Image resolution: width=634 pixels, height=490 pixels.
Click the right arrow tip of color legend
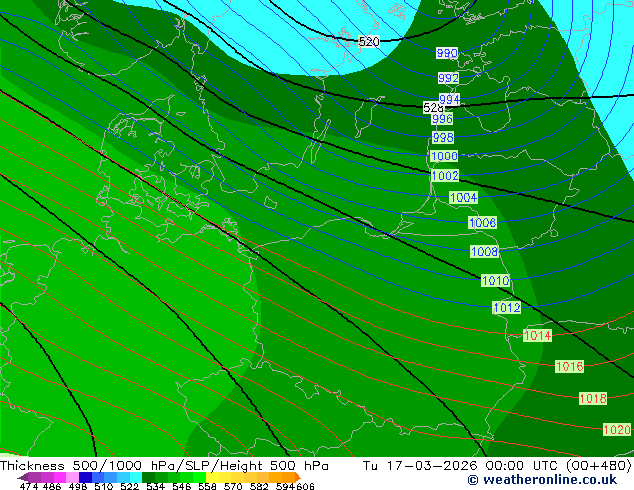pos(299,478)
